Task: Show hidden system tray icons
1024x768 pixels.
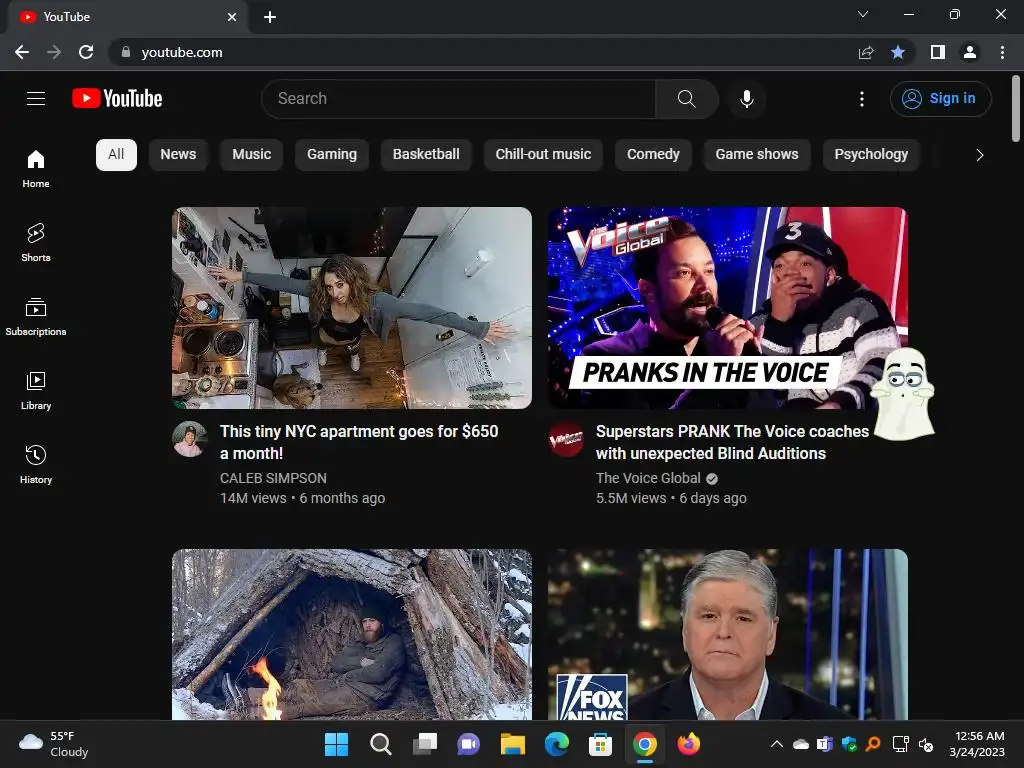Action: [x=776, y=744]
